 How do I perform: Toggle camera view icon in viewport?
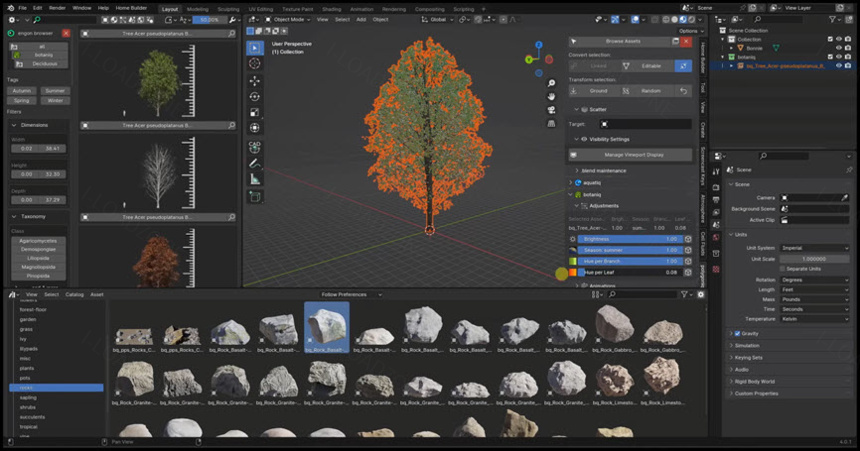551,110
